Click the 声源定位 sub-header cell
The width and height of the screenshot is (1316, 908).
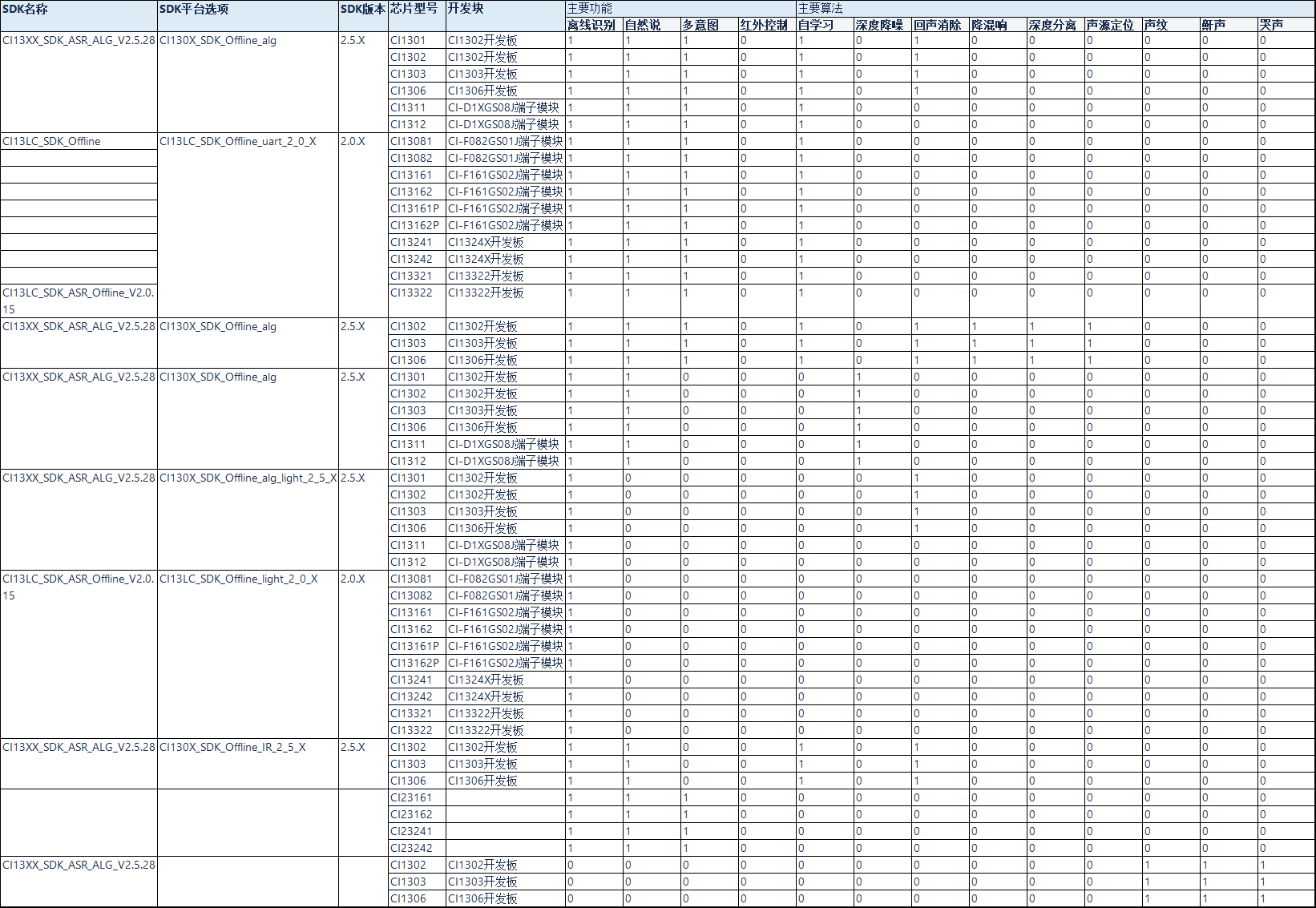1113,25
